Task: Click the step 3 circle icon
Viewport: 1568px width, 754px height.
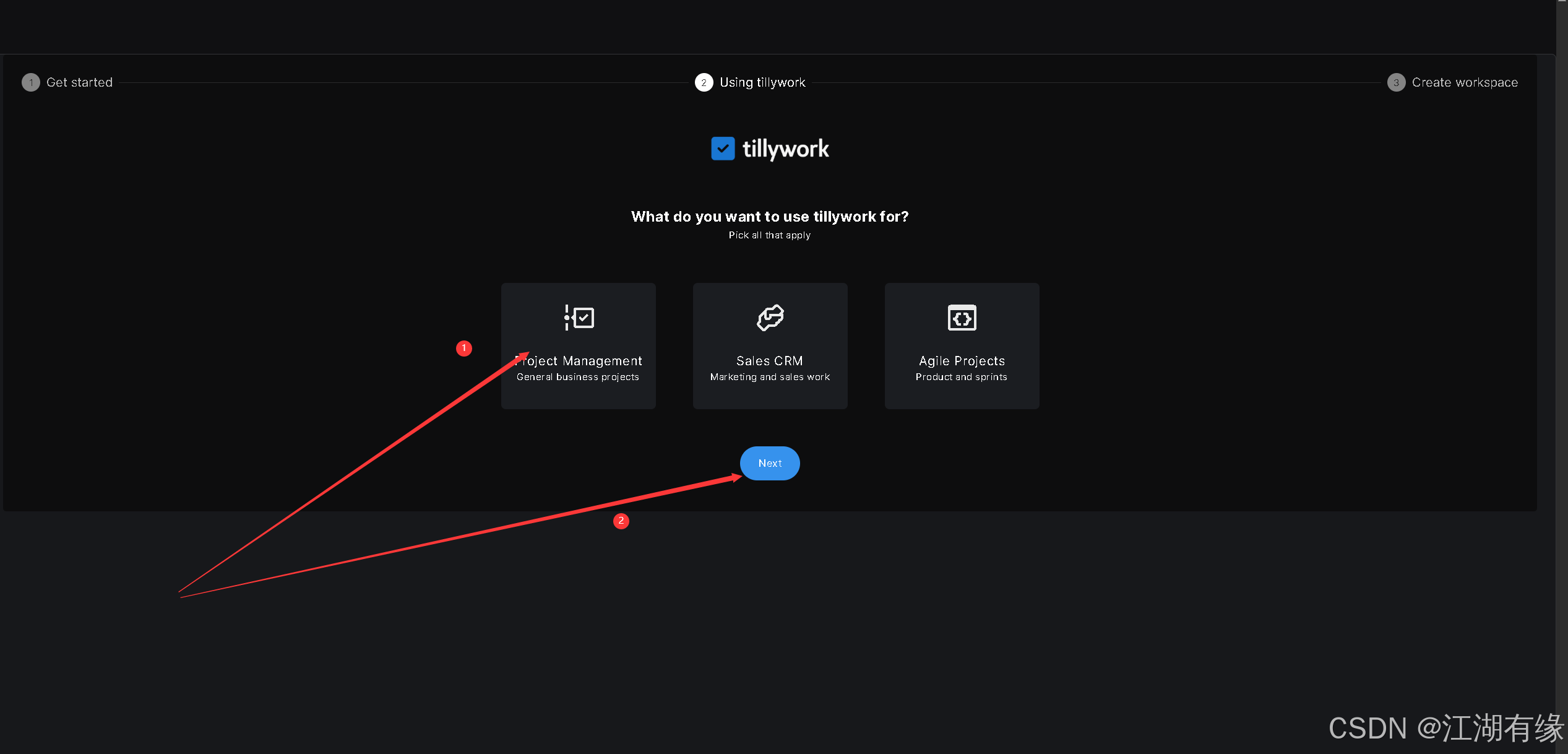Action: [1396, 82]
